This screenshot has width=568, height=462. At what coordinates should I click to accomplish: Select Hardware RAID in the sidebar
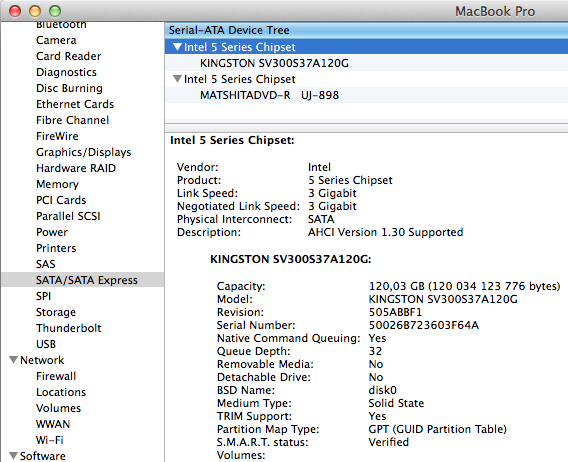pyautogui.click(x=76, y=168)
